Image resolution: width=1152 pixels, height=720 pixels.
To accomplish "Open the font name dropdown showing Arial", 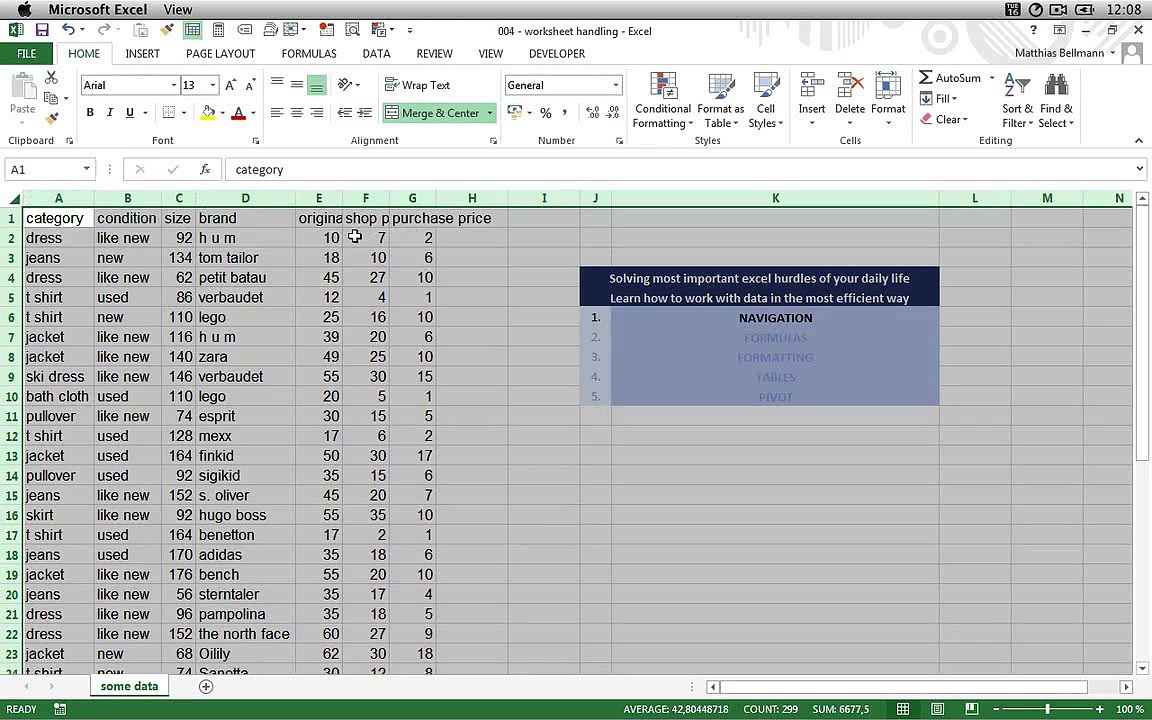I will 174,85.
